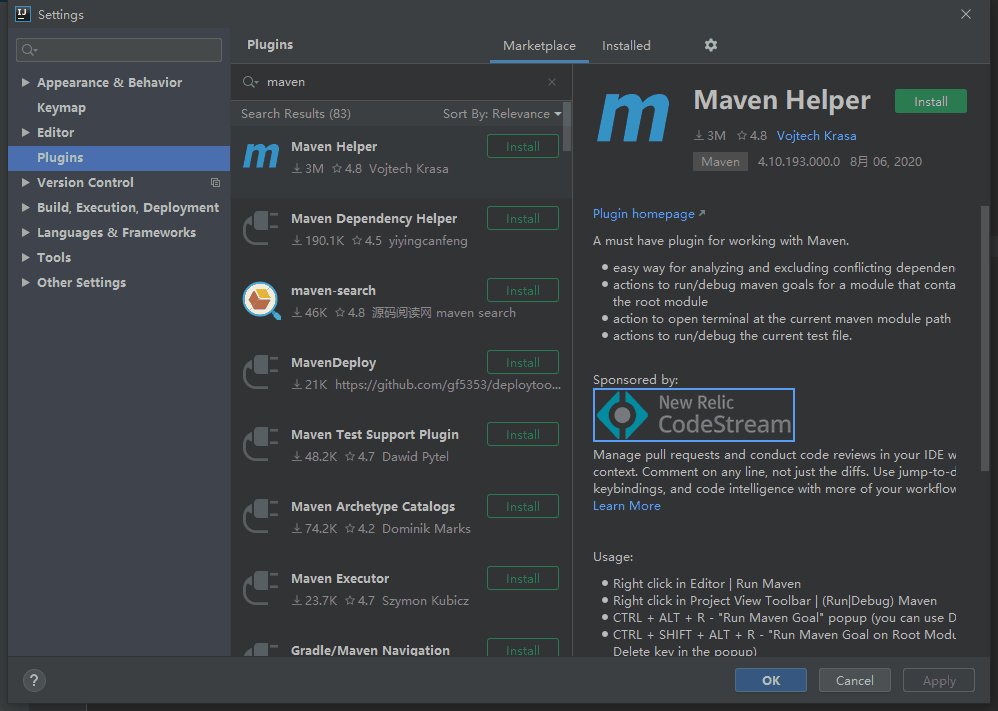Switch to the Installed tab
This screenshot has height=711, width=998.
pos(626,46)
